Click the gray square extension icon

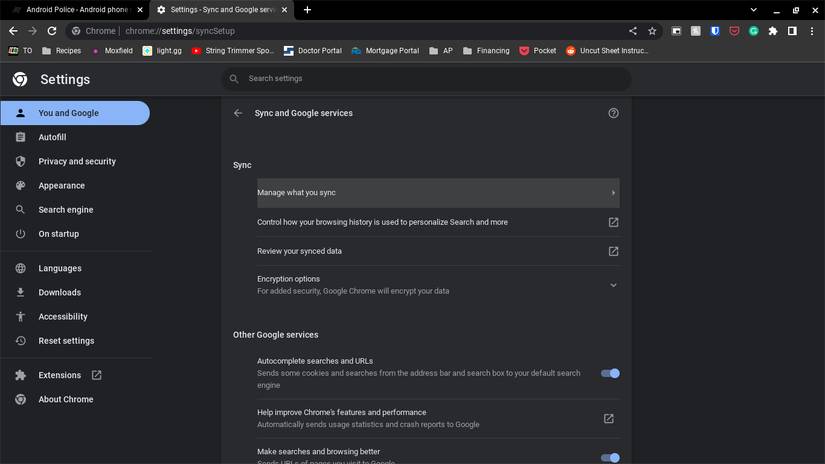[696, 31]
